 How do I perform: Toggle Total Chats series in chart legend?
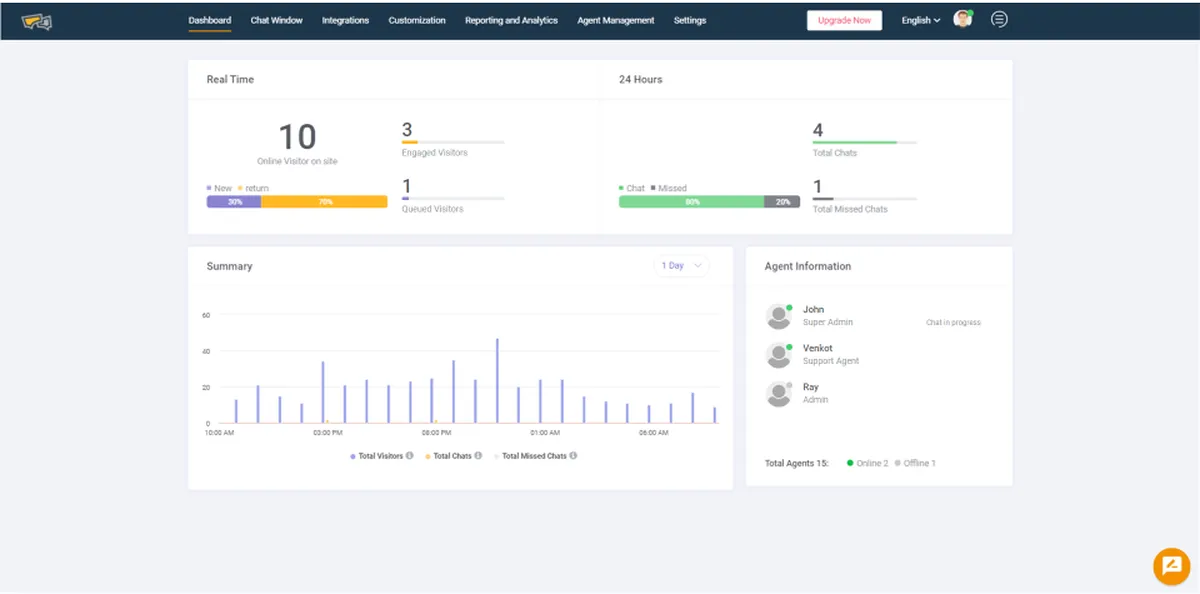pyautogui.click(x=448, y=456)
